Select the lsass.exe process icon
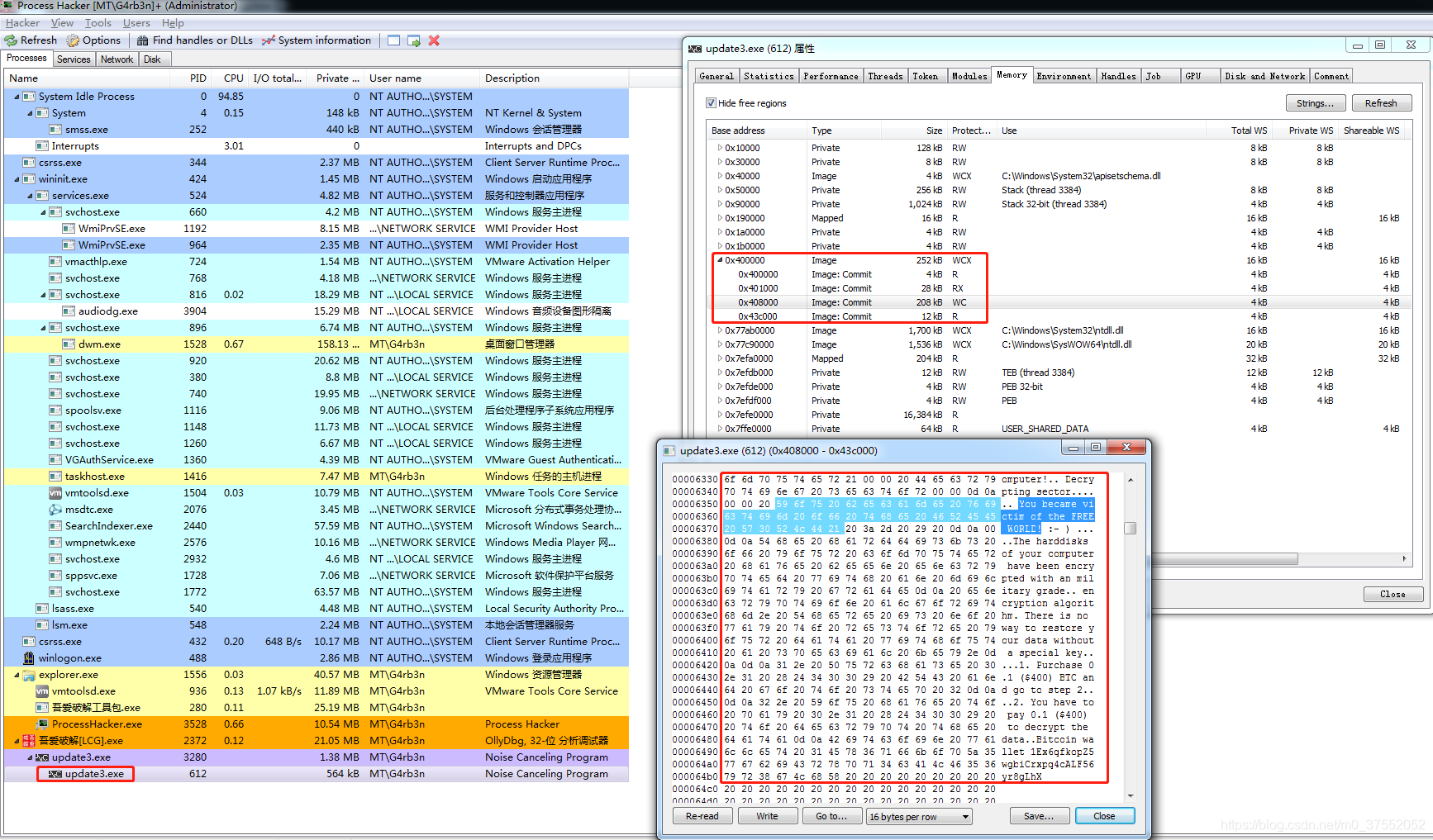1433x840 pixels. point(42,609)
